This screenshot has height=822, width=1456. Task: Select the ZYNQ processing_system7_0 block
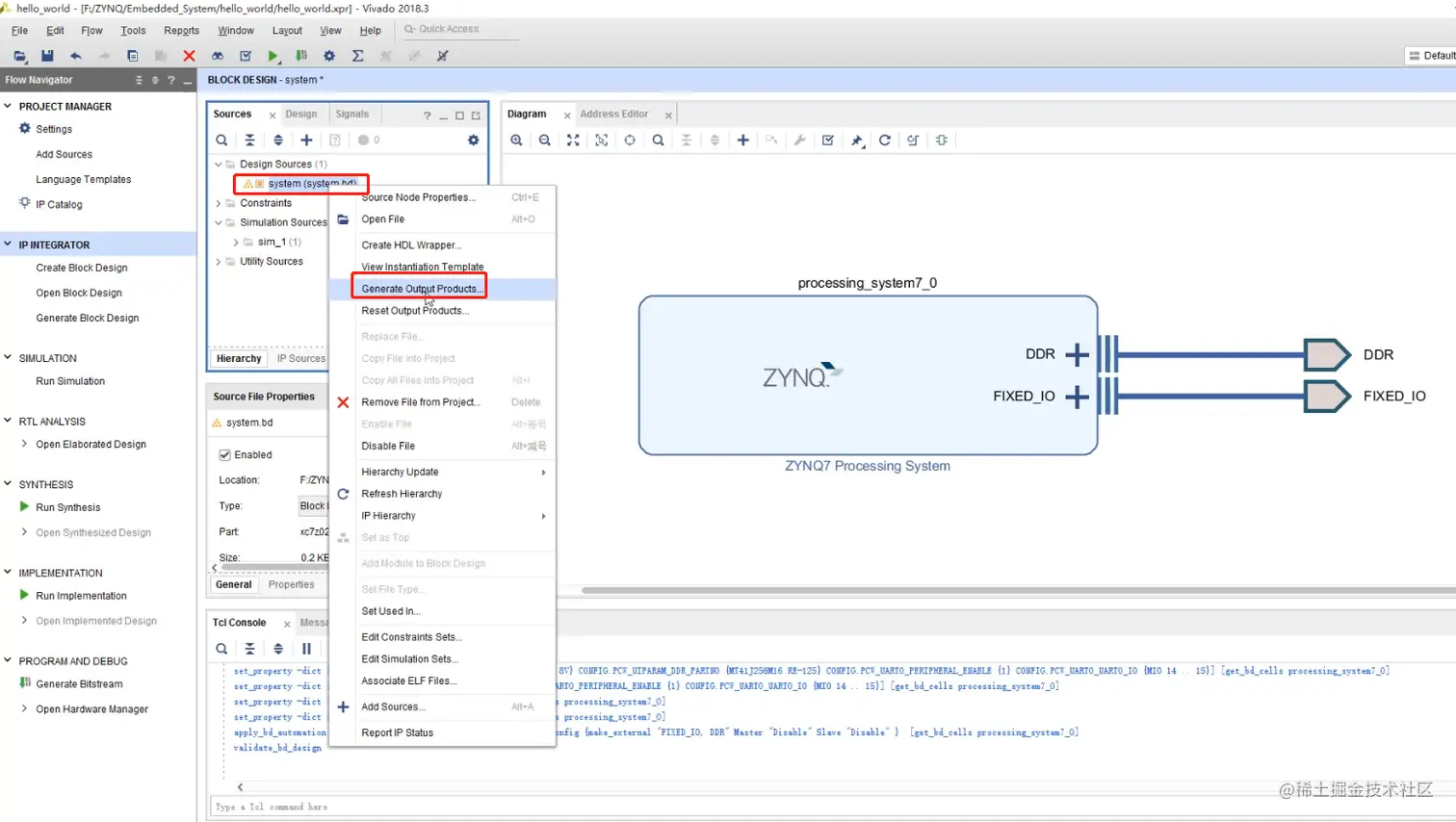(868, 375)
